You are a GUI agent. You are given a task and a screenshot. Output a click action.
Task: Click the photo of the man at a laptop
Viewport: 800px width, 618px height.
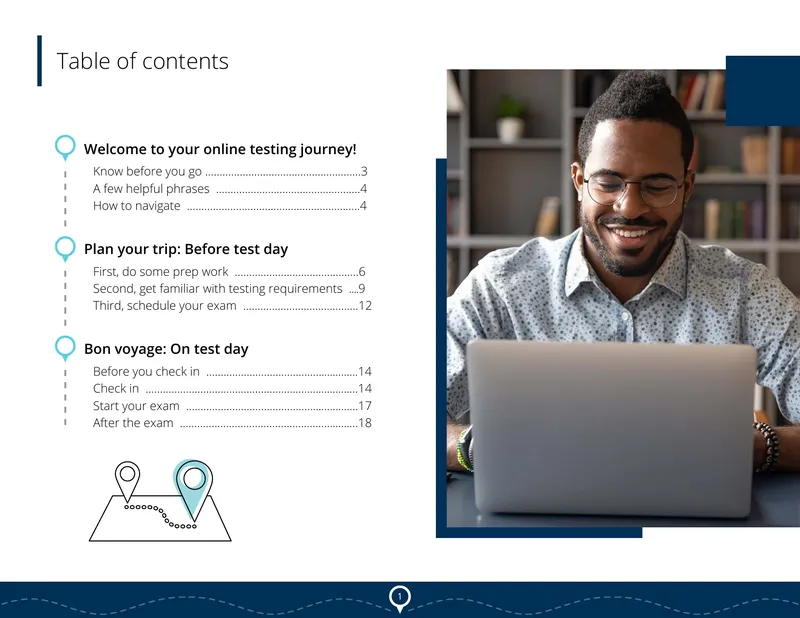point(623,298)
